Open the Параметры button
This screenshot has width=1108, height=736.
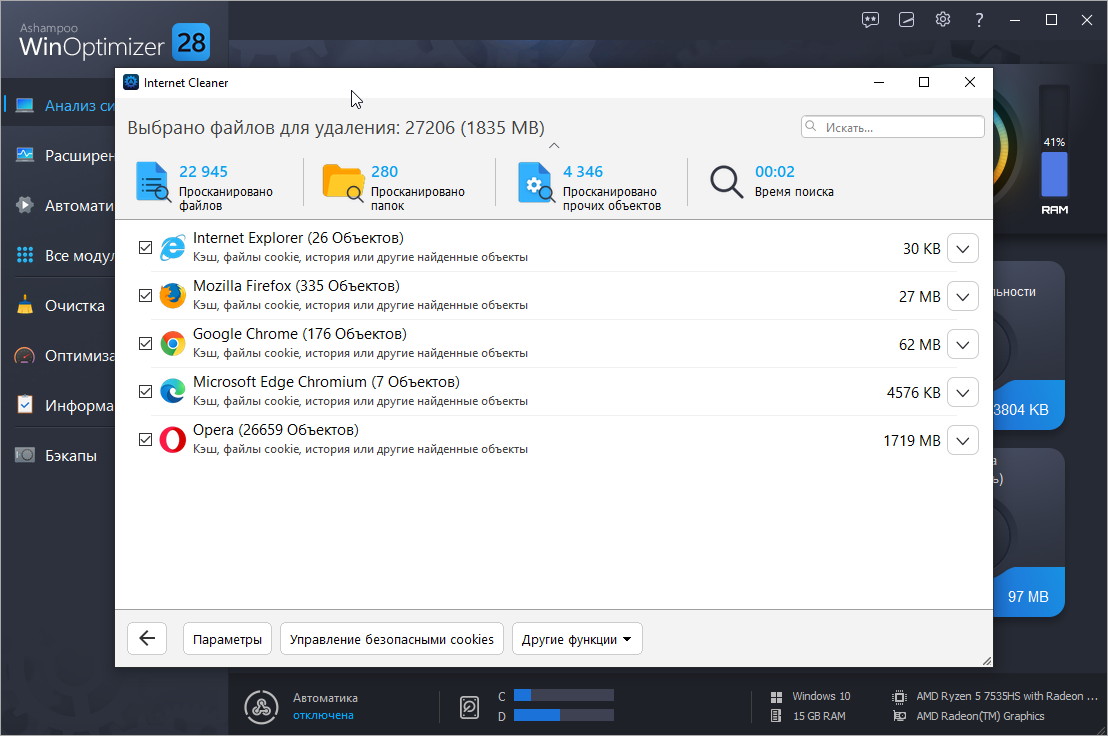click(x=227, y=639)
